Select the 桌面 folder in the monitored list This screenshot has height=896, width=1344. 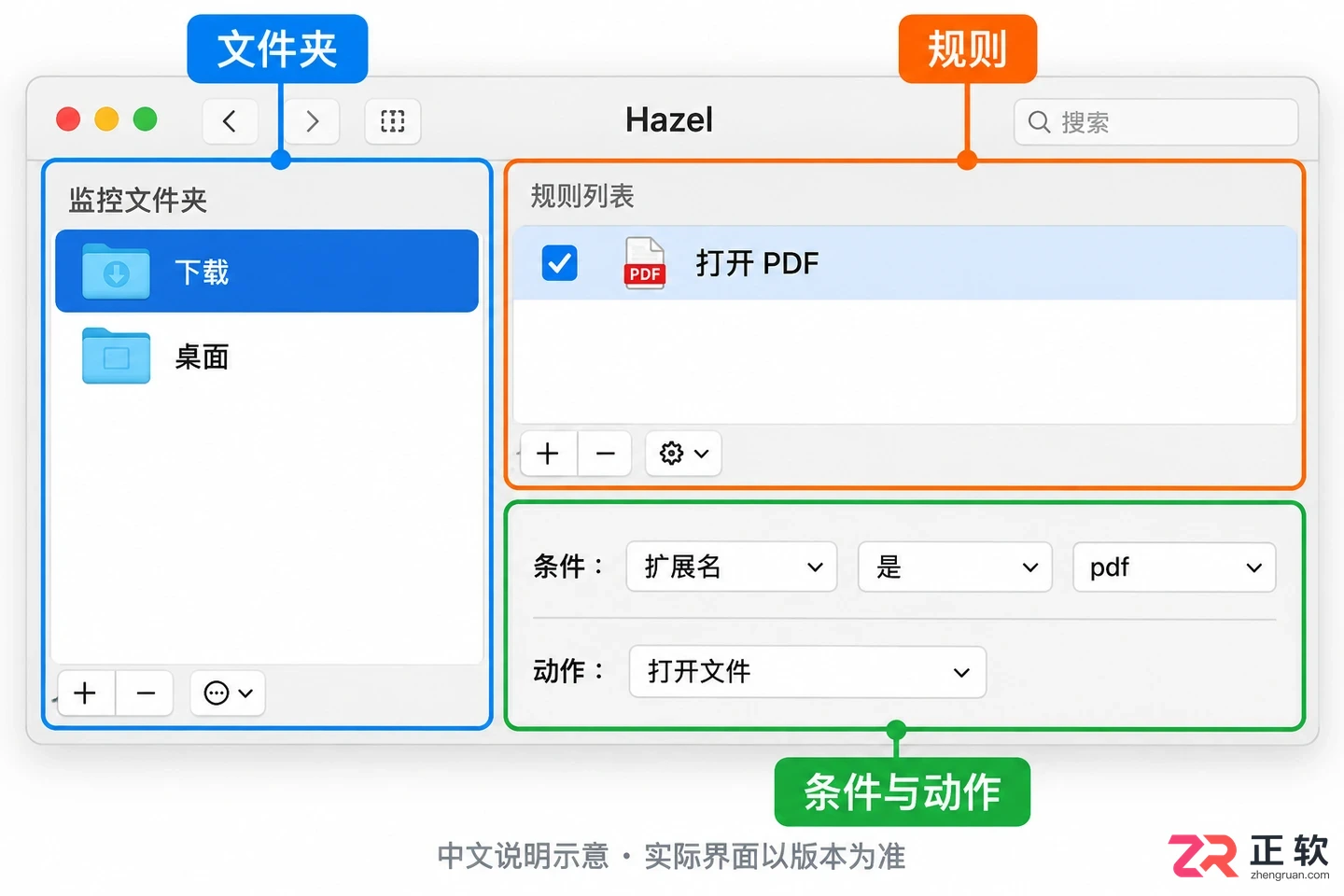click(267, 357)
